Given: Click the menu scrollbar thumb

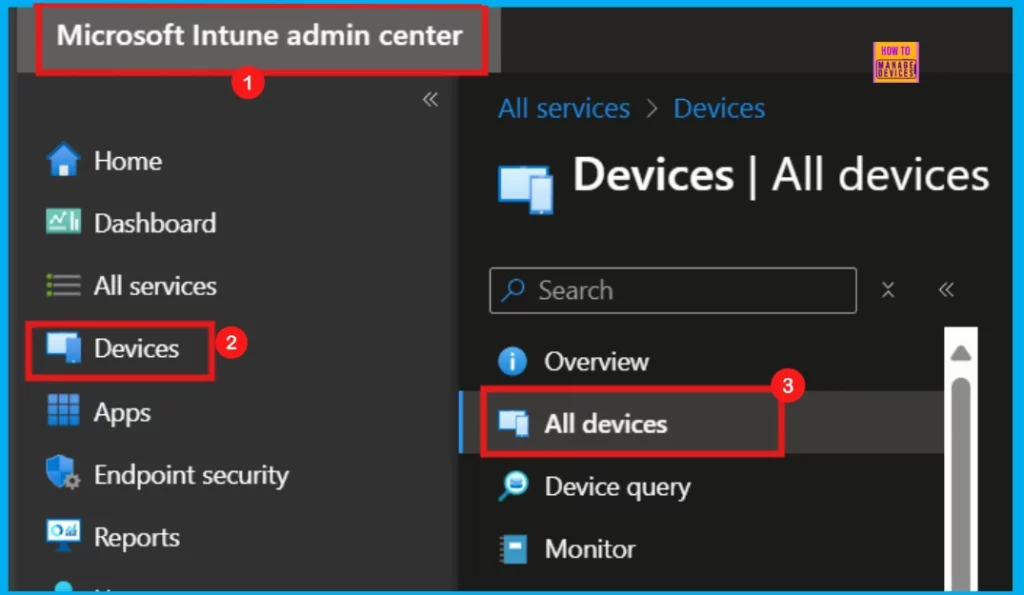Looking at the screenshot, I should pyautogui.click(x=961, y=483).
